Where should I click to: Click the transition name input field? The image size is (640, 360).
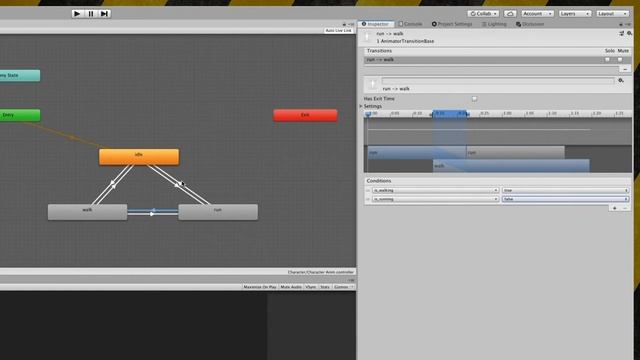(498, 81)
